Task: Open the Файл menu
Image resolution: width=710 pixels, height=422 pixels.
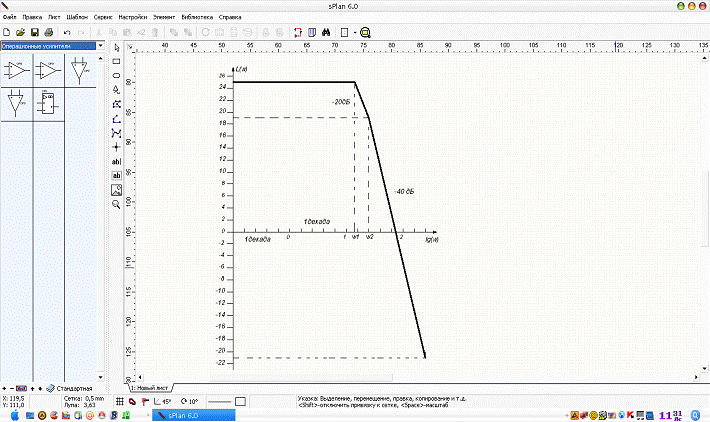Action: point(9,18)
